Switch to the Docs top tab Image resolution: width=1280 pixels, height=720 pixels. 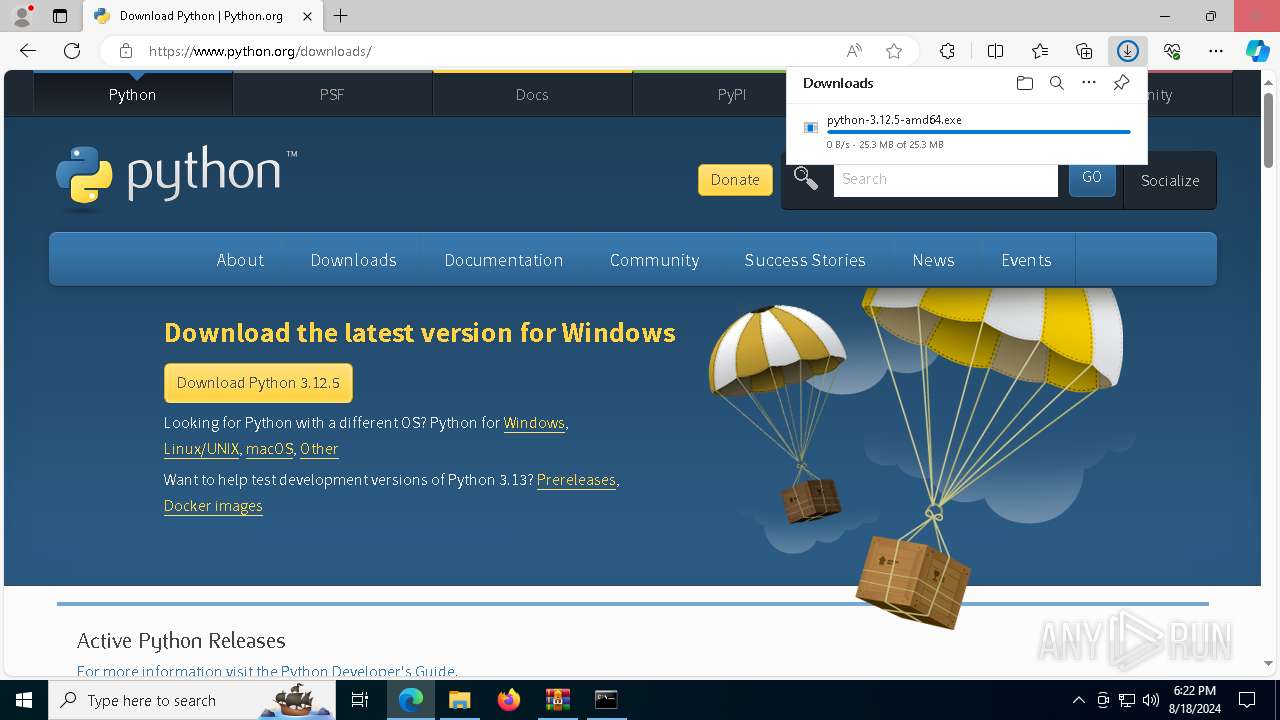coord(532,94)
